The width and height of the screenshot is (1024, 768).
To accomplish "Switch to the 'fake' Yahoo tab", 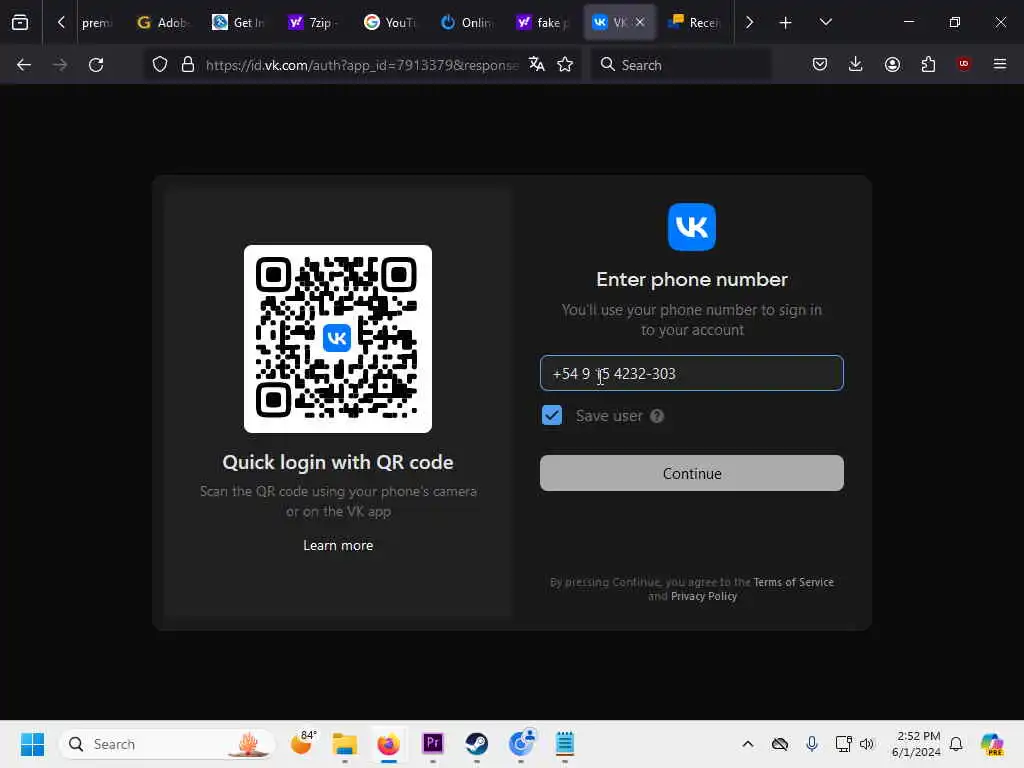I will click(542, 23).
